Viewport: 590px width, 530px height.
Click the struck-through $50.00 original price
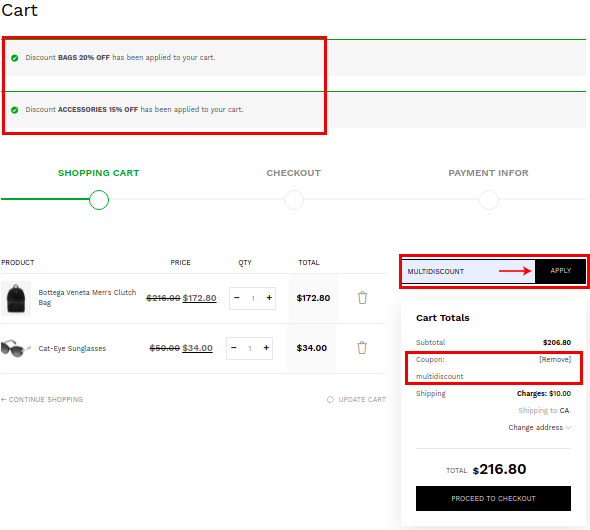tap(165, 348)
